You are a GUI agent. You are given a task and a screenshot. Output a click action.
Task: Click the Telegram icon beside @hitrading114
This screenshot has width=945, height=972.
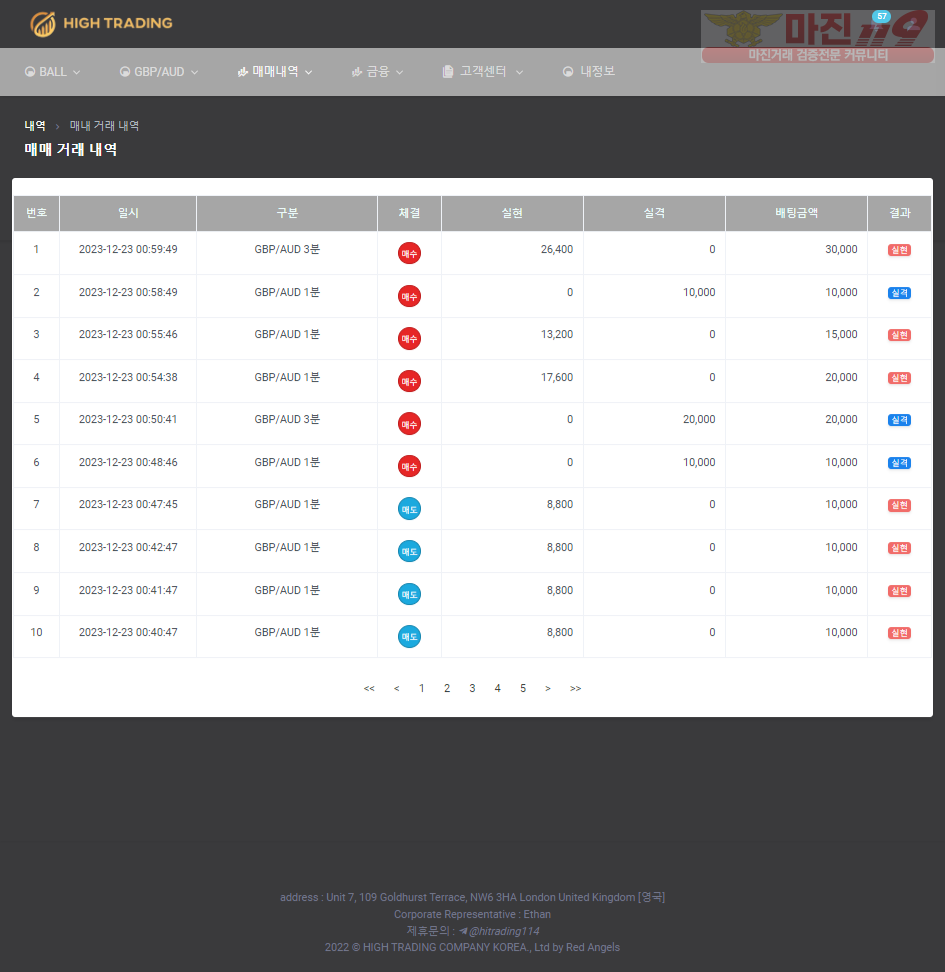pyautogui.click(x=463, y=931)
